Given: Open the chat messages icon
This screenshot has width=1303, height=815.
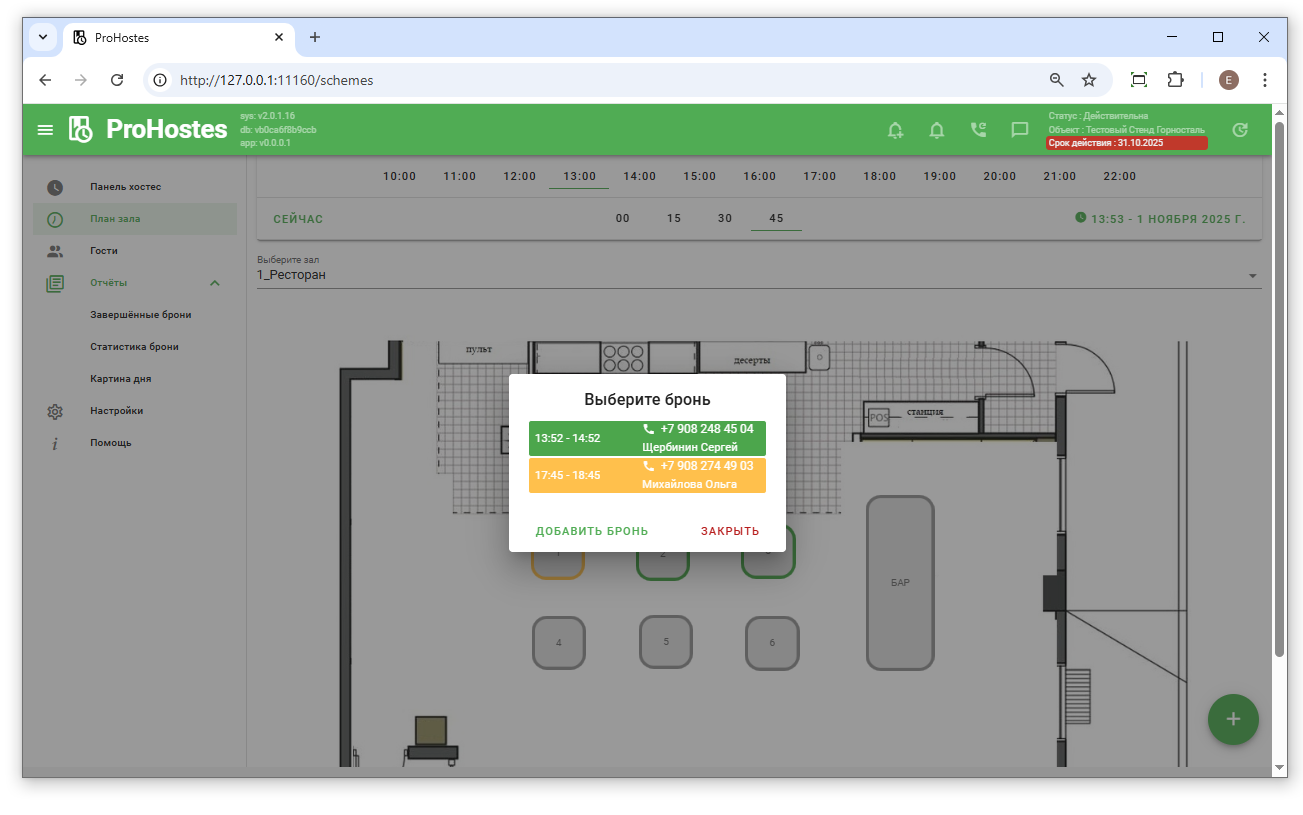Looking at the screenshot, I should (x=1019, y=130).
